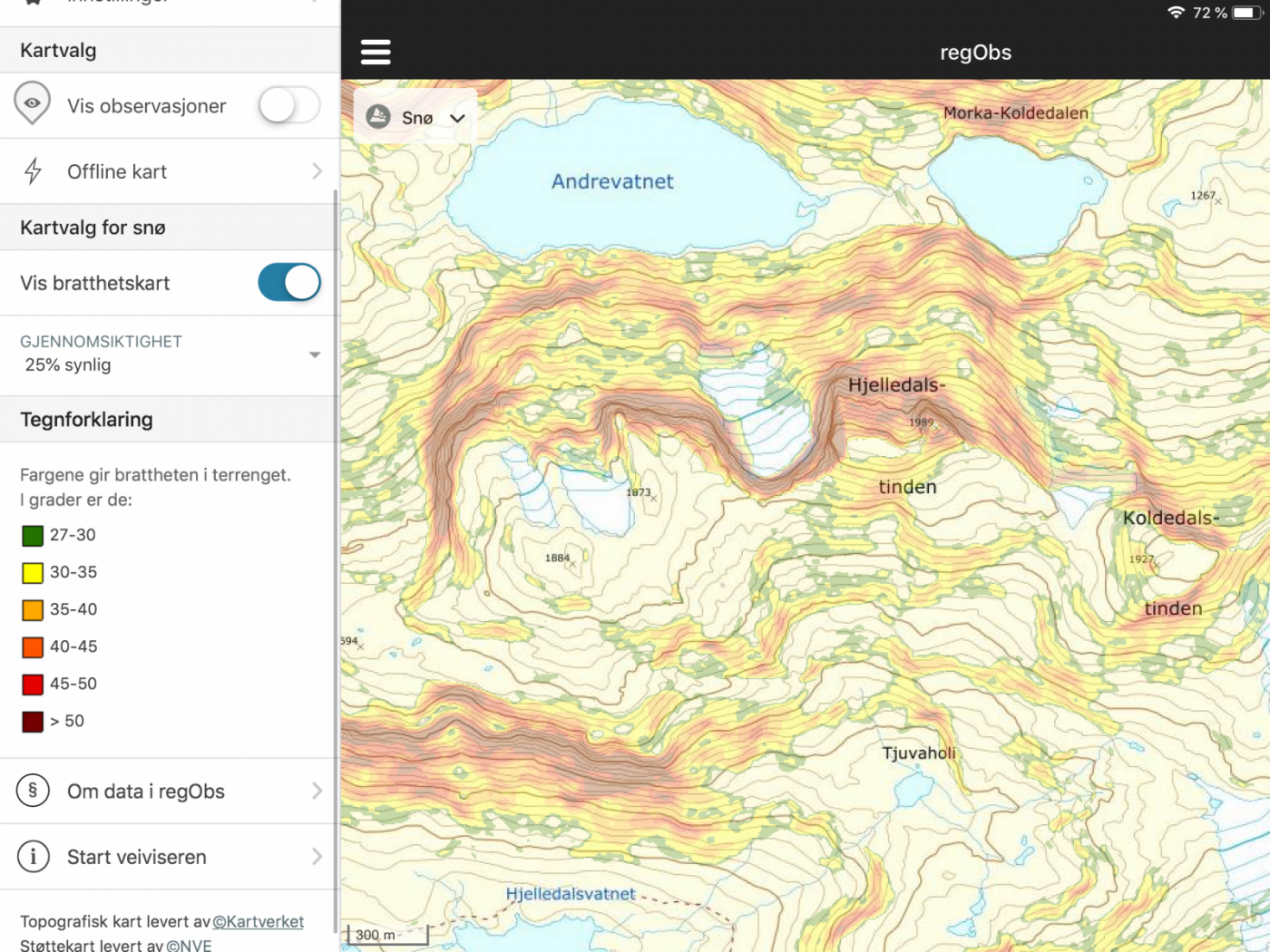
Task: Click the Andrevatnet lake on the map
Action: pos(612,182)
